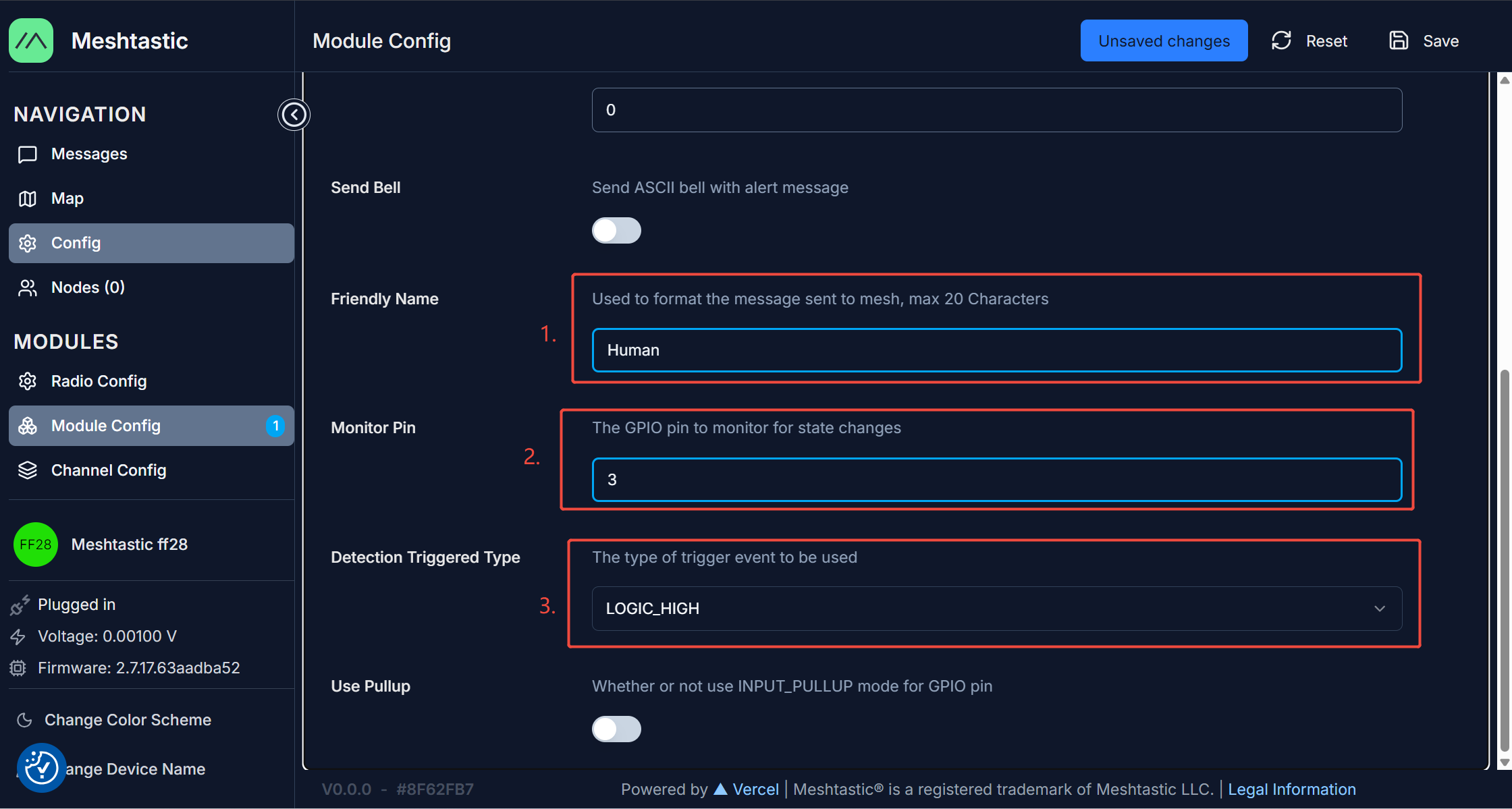Turn on the Use Pullup switch
This screenshot has width=1512, height=809.
coord(616,729)
